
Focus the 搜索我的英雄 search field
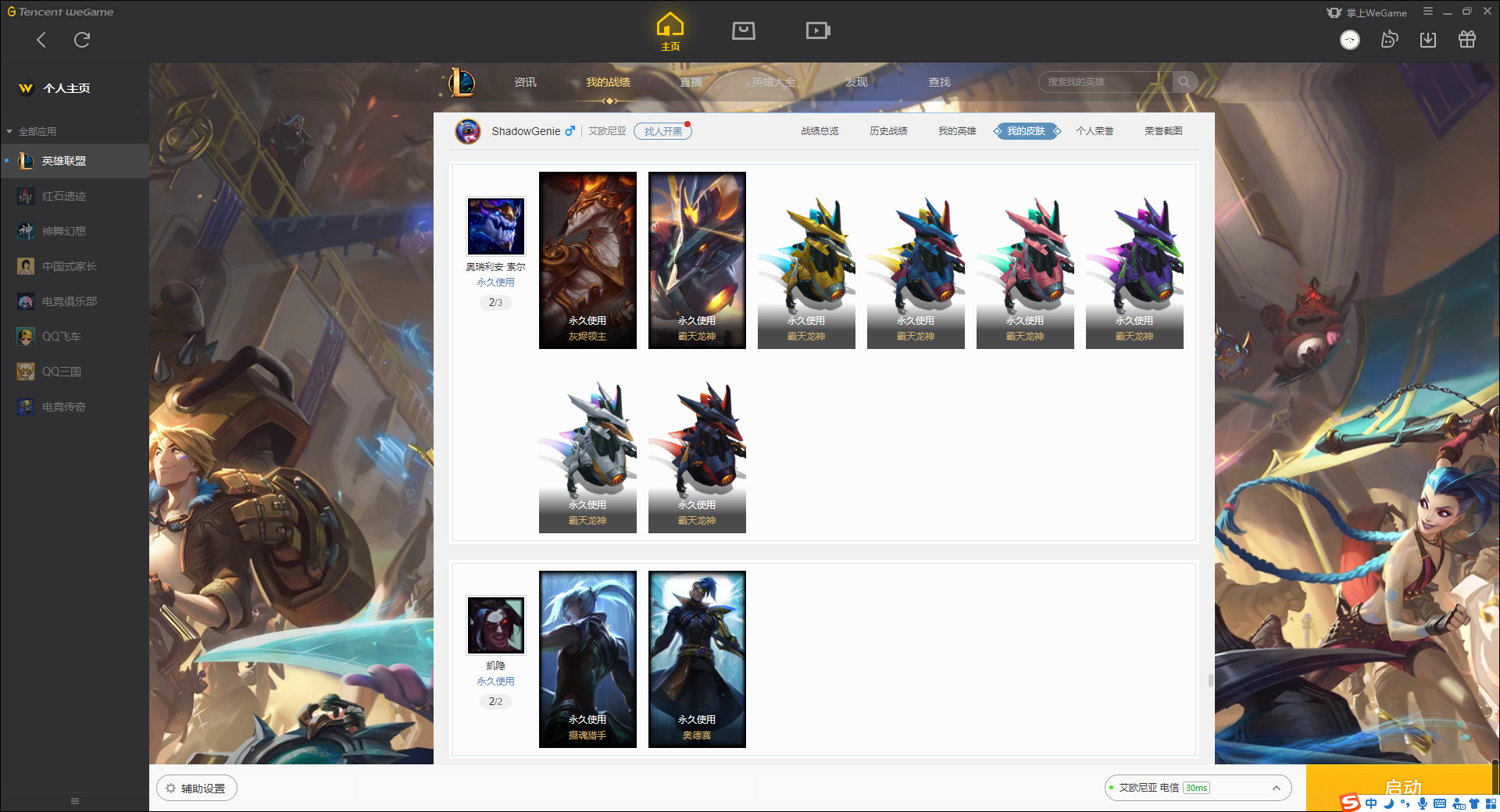1105,82
